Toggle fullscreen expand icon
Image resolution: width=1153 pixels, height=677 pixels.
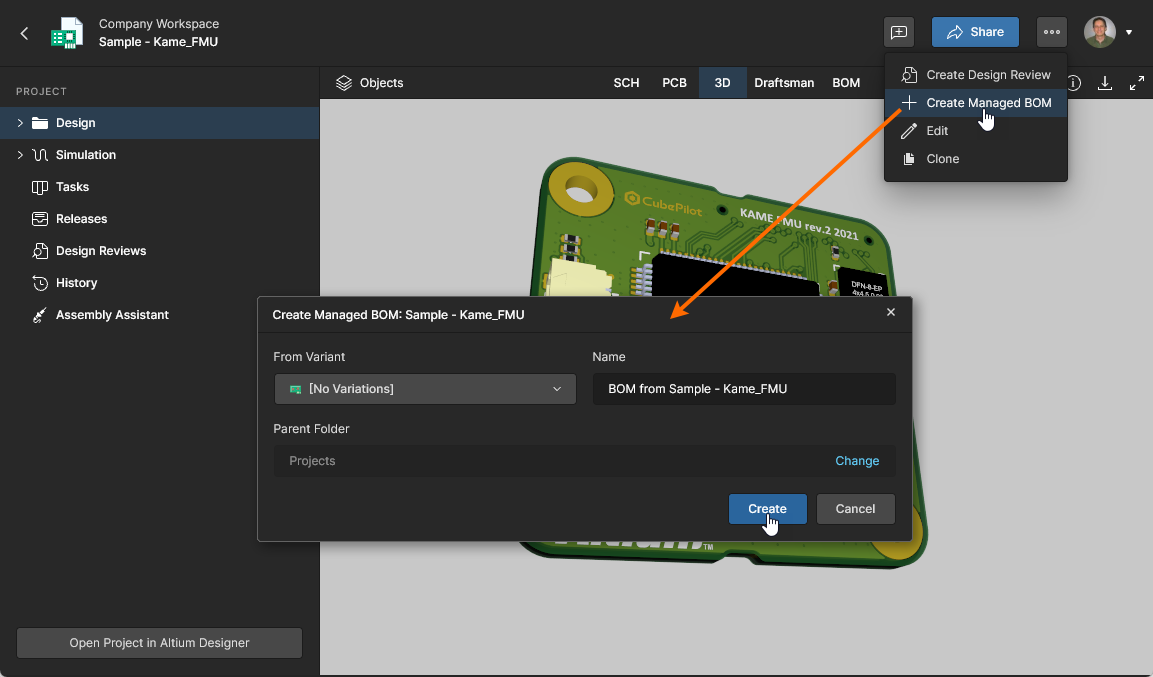coord(1137,83)
